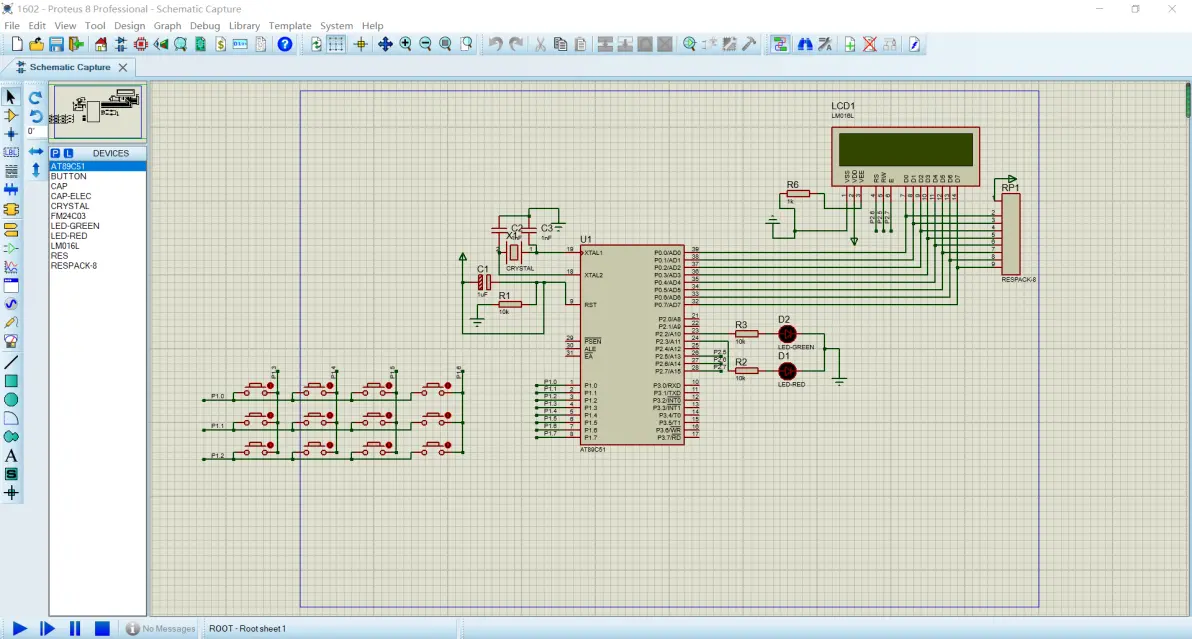1192x639 pixels.
Task: Choose the 2D Graphics Line tool
Action: pos(11,362)
